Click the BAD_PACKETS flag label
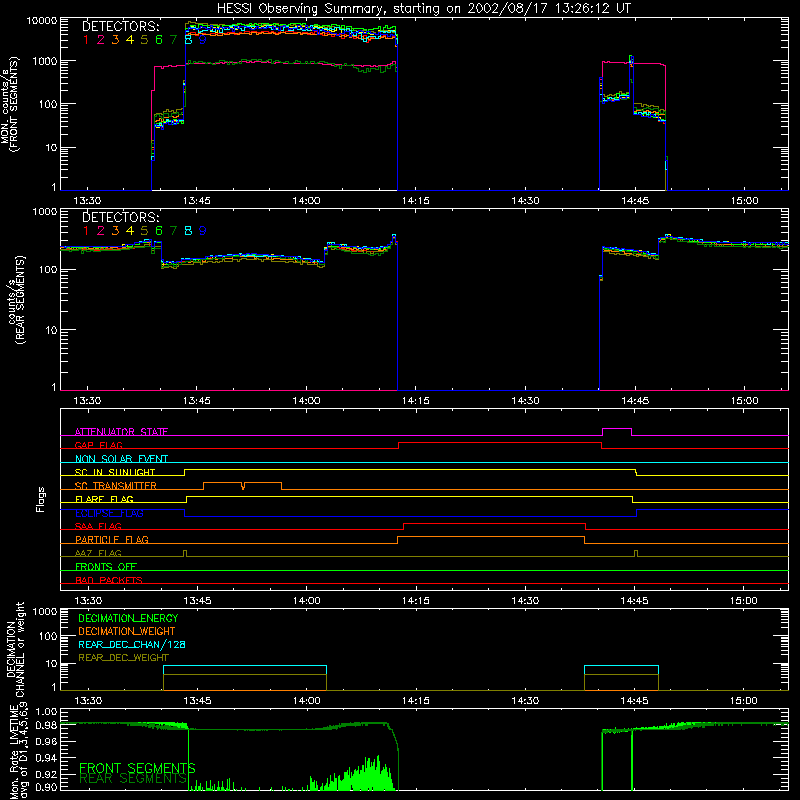Image resolution: width=800 pixels, height=800 pixels. tap(109, 580)
